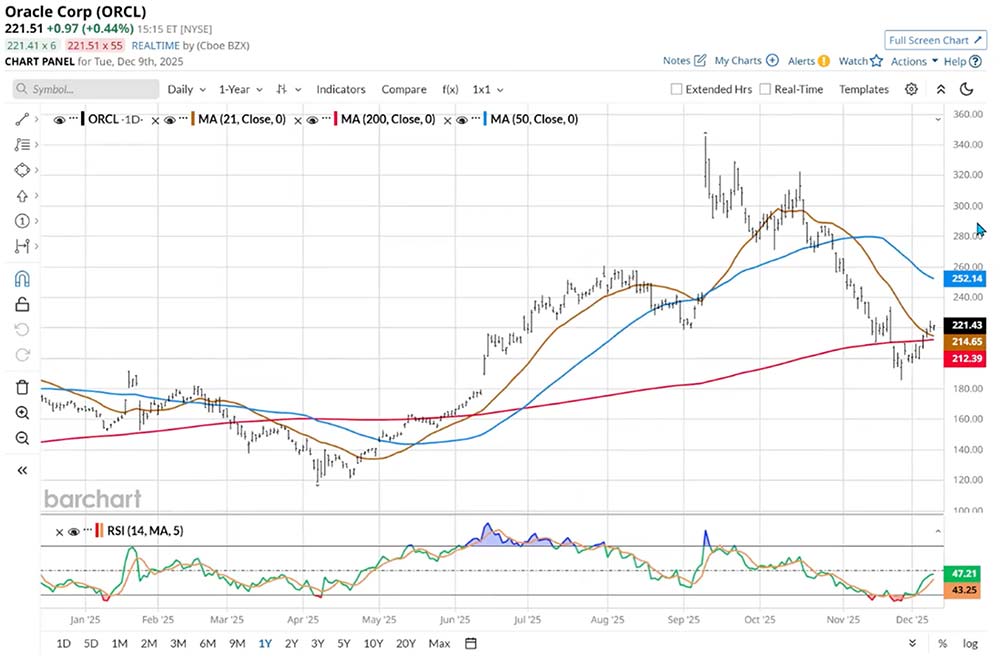This screenshot has width=1000, height=669.
Task: Switch to the 6M time range
Action: pyautogui.click(x=207, y=644)
